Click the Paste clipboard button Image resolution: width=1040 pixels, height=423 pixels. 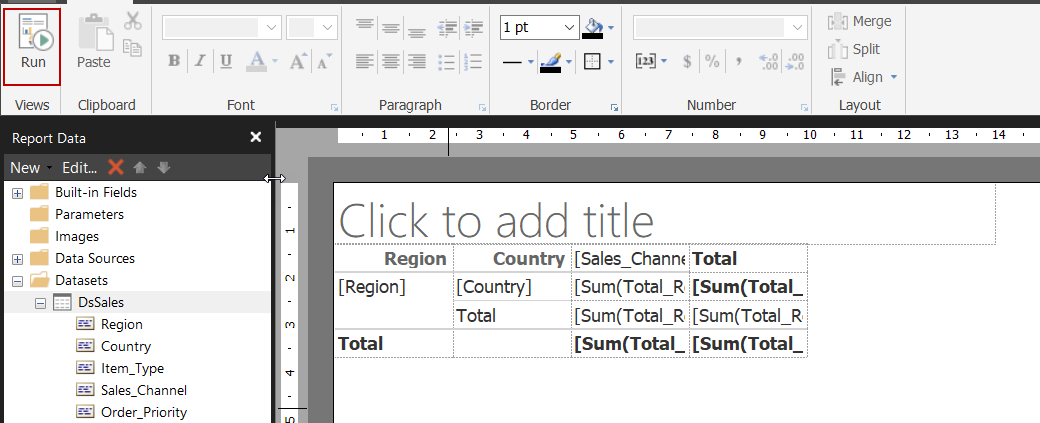pos(94,42)
